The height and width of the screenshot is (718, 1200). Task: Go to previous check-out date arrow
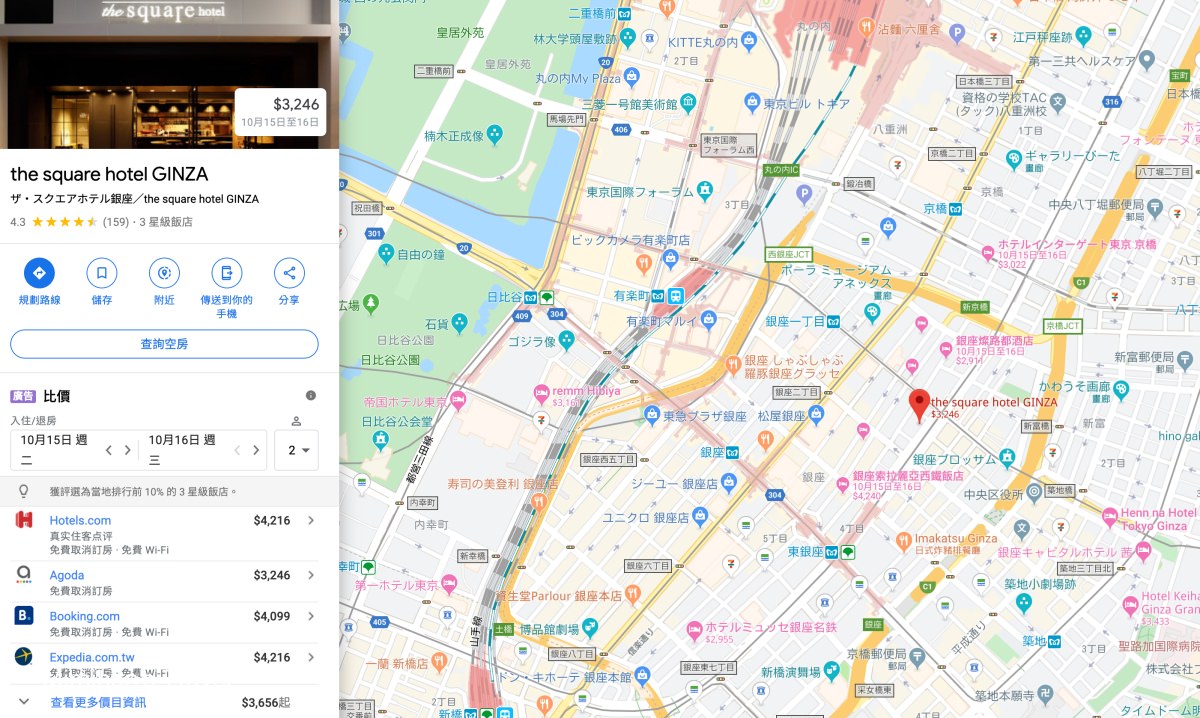tap(238, 450)
